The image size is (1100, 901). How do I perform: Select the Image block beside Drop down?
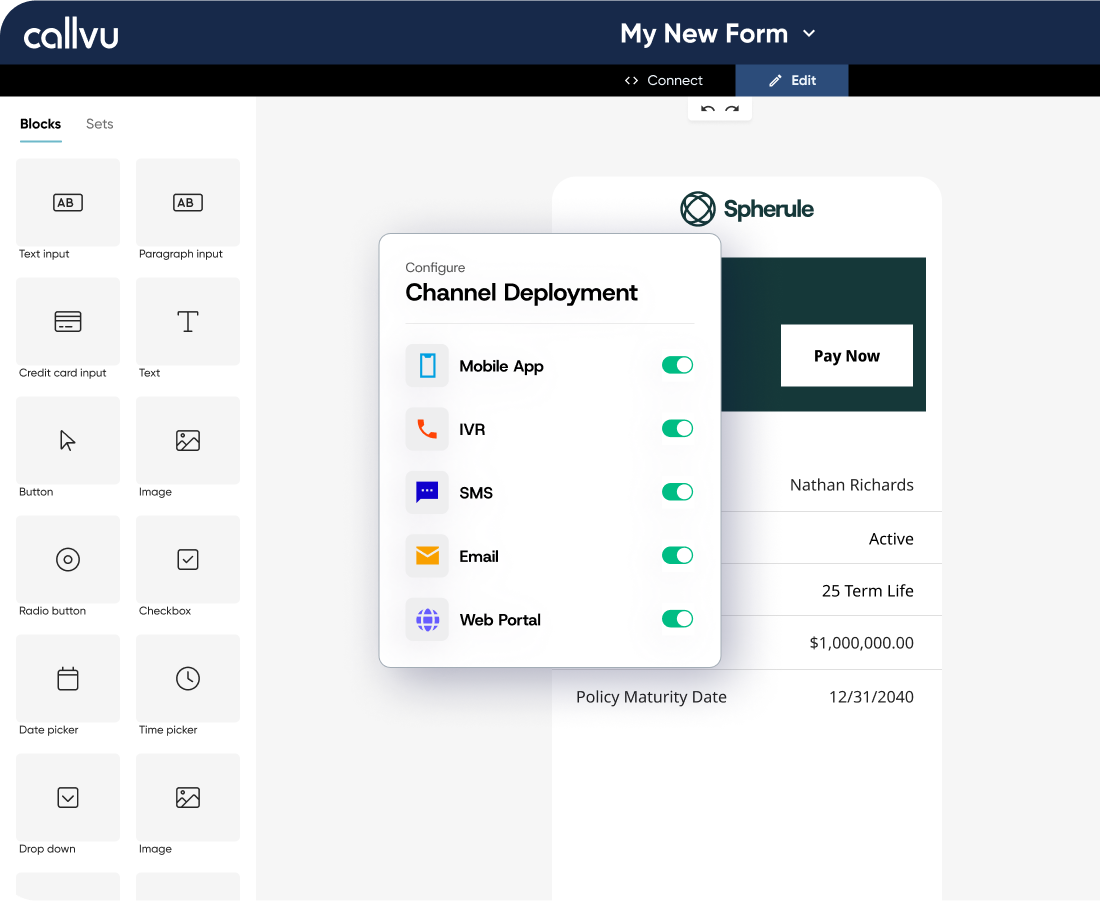pos(187,797)
